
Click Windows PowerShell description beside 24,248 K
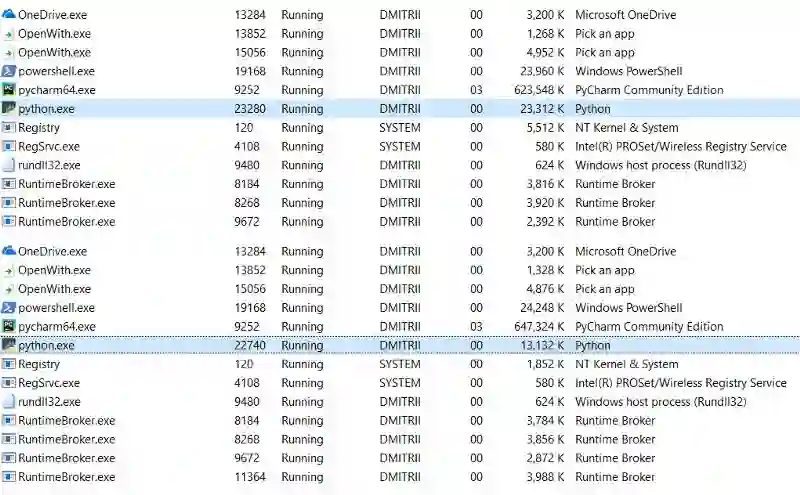[x=629, y=308]
